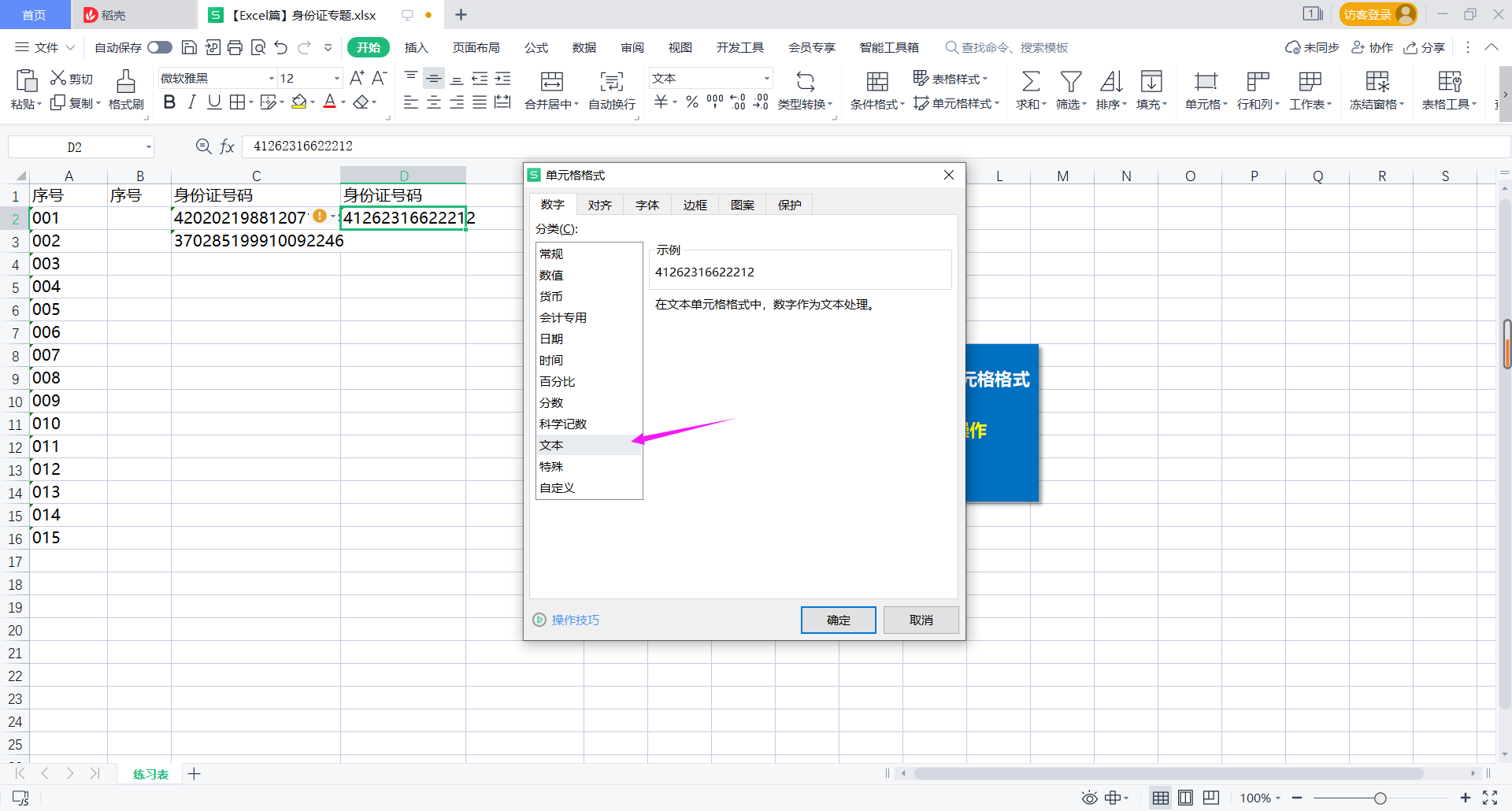This screenshot has width=1512, height=811.
Task: Click the 条件格式 conditional formatting icon
Action: tap(877, 81)
